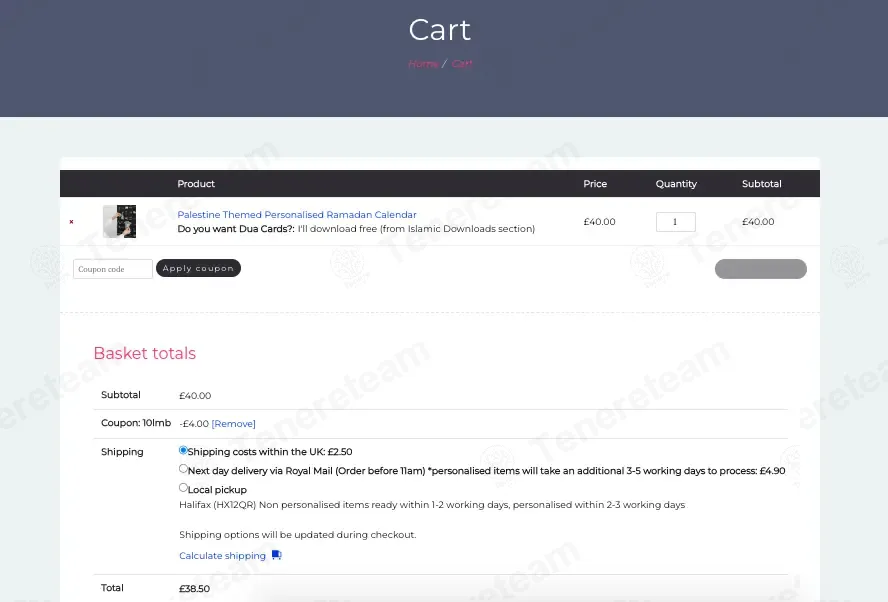Image resolution: width=888 pixels, height=602 pixels.
Task: Click the Basket totals heading
Action: (144, 353)
